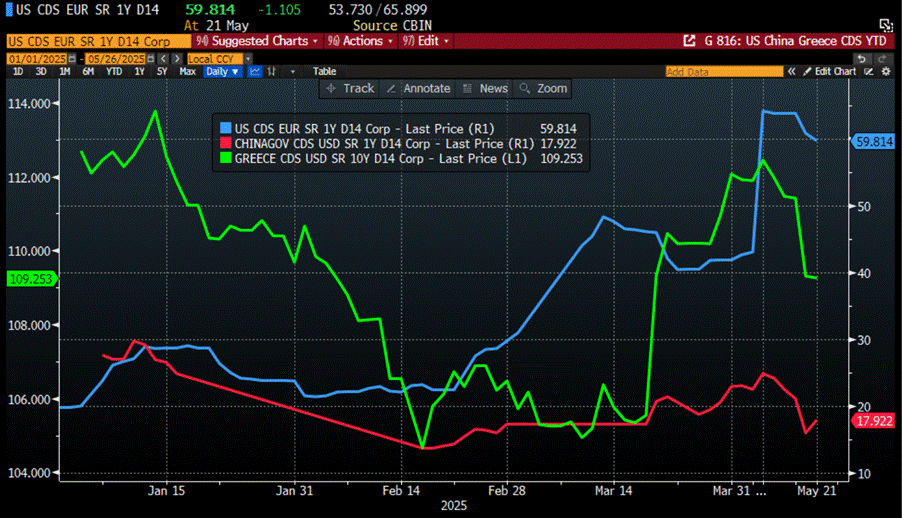Click the Track button label

click(x=359, y=89)
